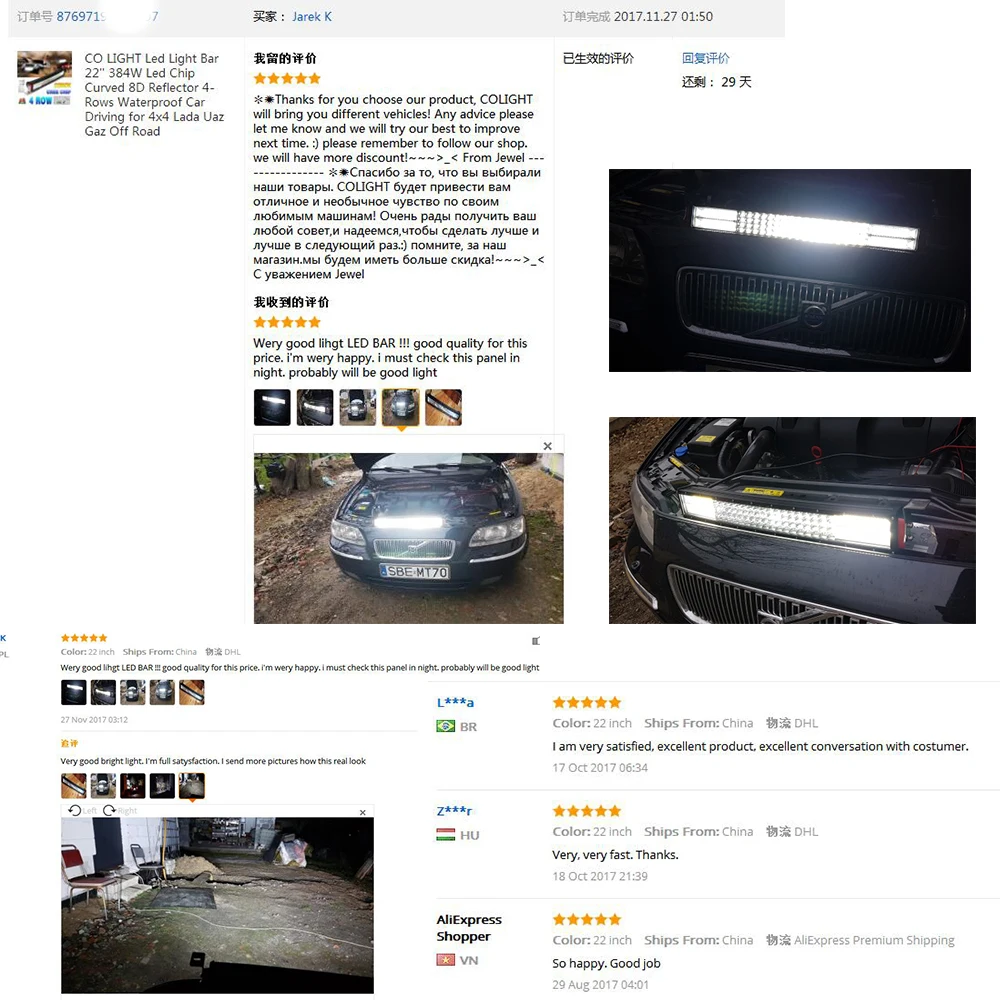Screen dimensions: 1000x1000
Task: Click the Hungary flag icon beside HU
Action: 445,835
